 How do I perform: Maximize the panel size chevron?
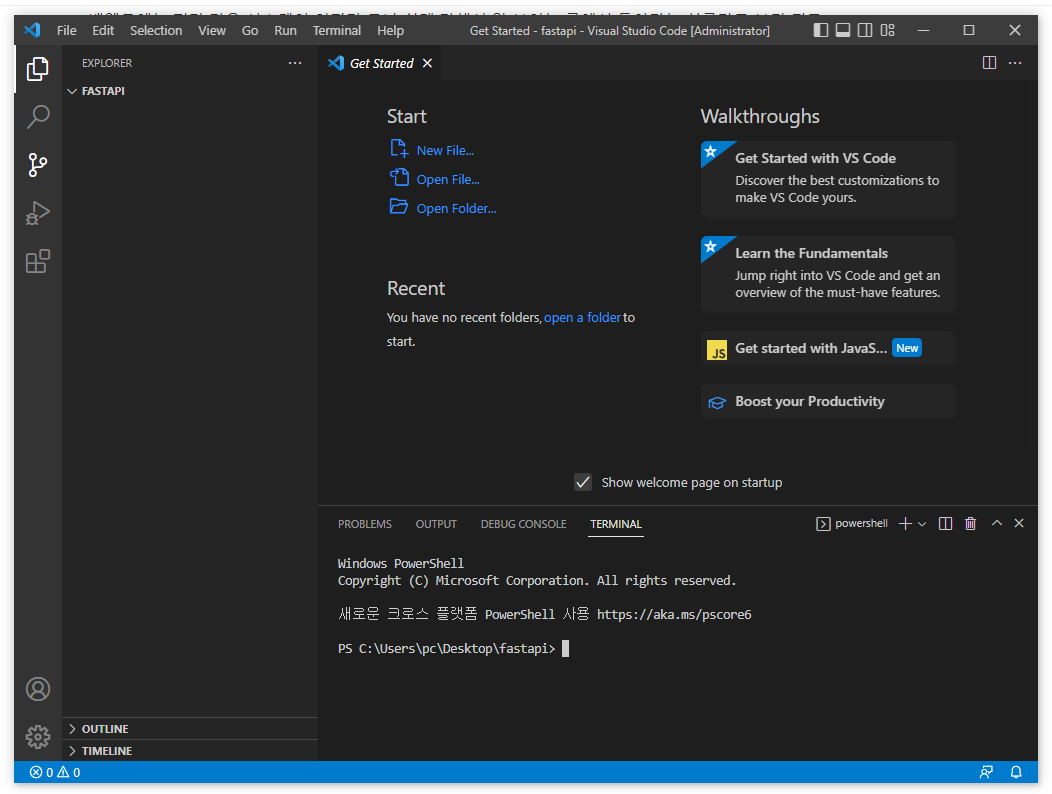point(997,523)
